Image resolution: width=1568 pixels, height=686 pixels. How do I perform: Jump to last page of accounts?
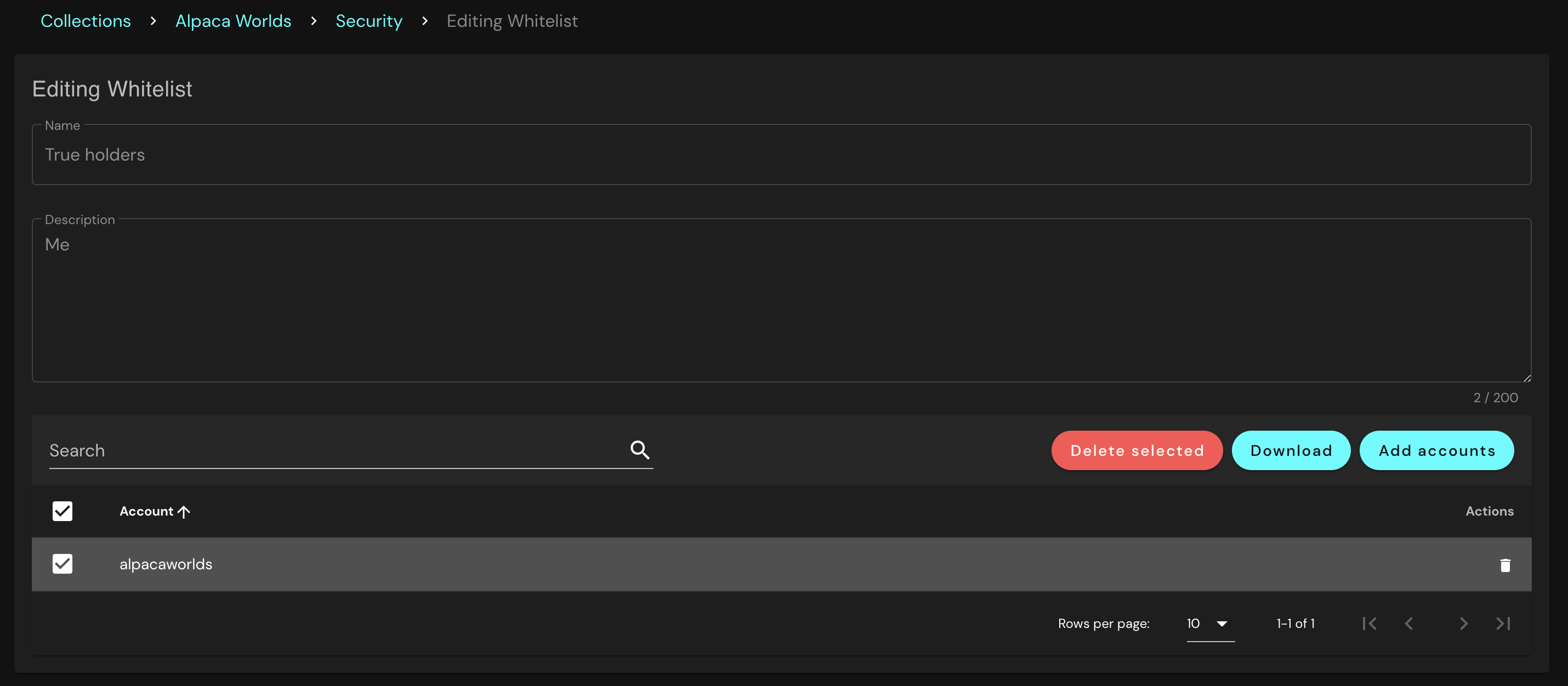coord(1503,624)
